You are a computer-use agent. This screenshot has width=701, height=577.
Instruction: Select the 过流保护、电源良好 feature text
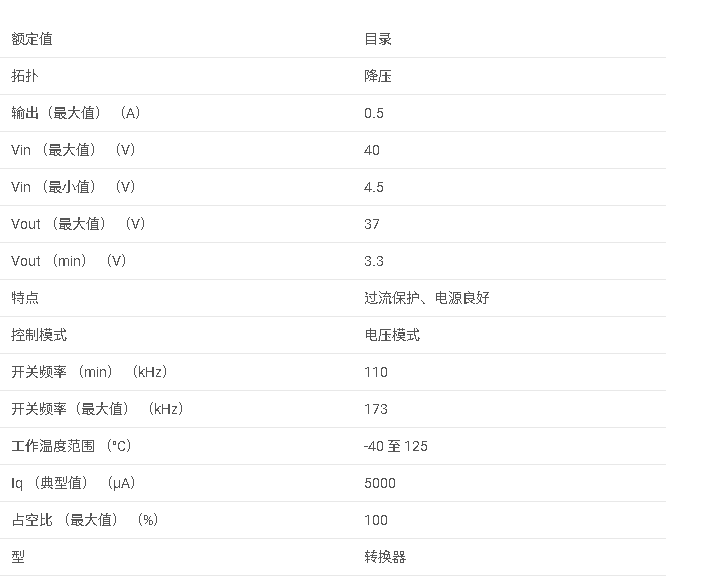[x=426, y=298]
